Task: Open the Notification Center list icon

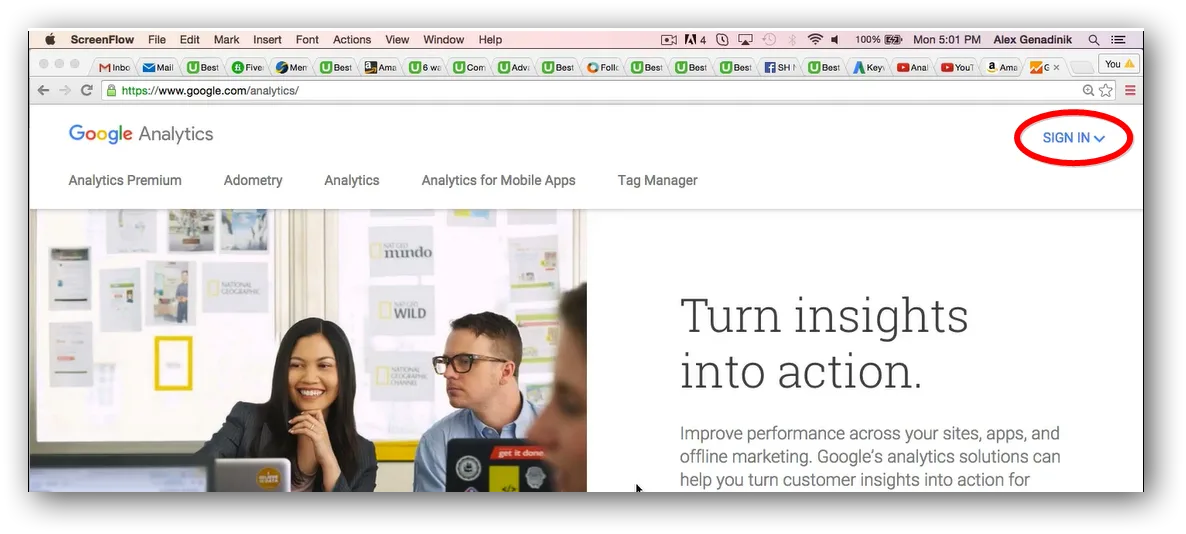Action: [1118, 39]
